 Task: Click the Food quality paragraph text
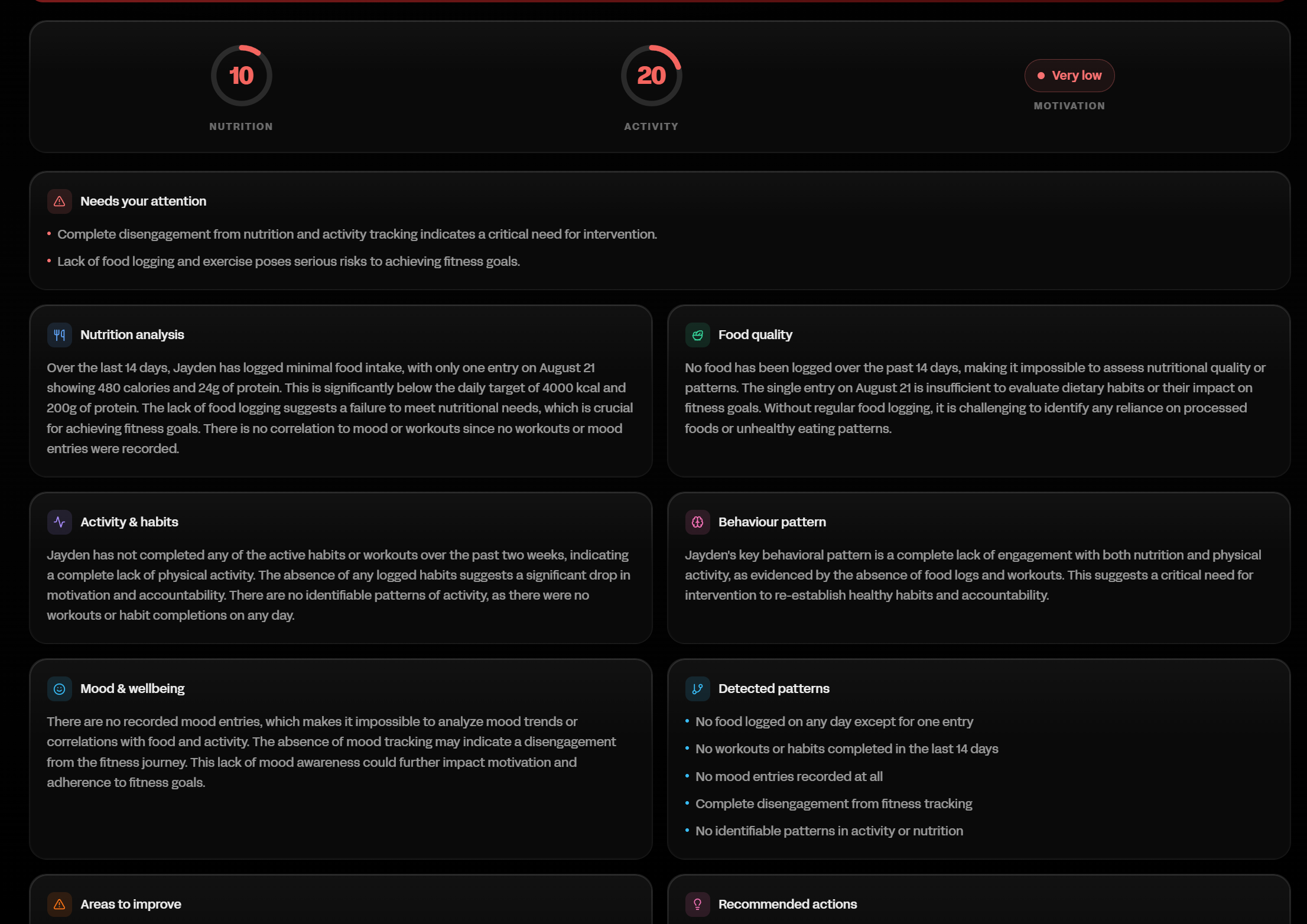[975, 398]
